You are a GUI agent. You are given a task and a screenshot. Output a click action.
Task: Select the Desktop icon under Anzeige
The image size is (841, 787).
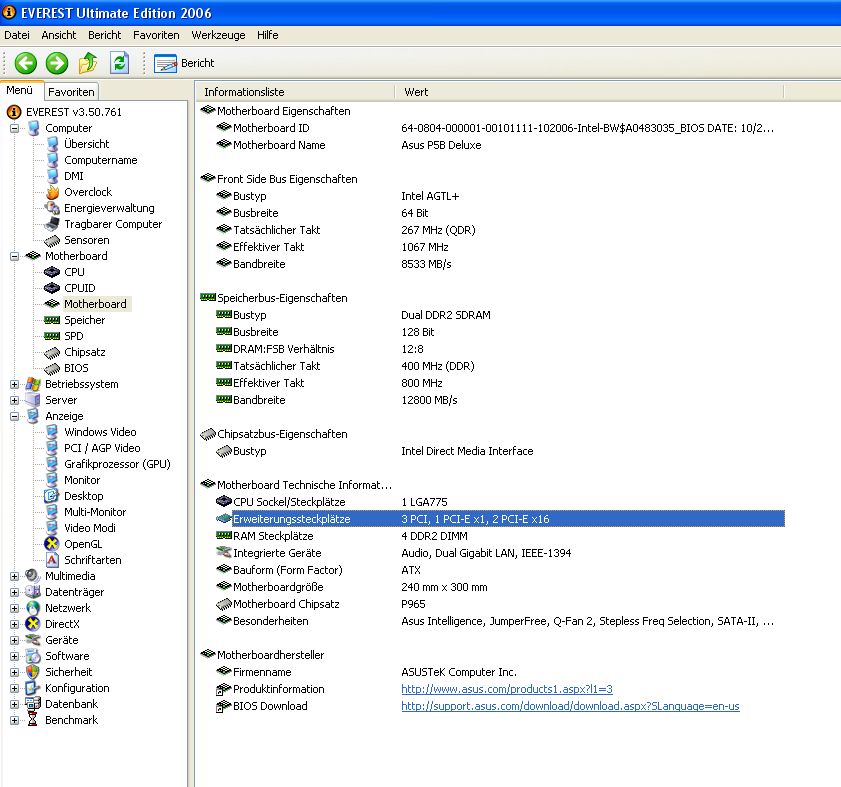52,496
